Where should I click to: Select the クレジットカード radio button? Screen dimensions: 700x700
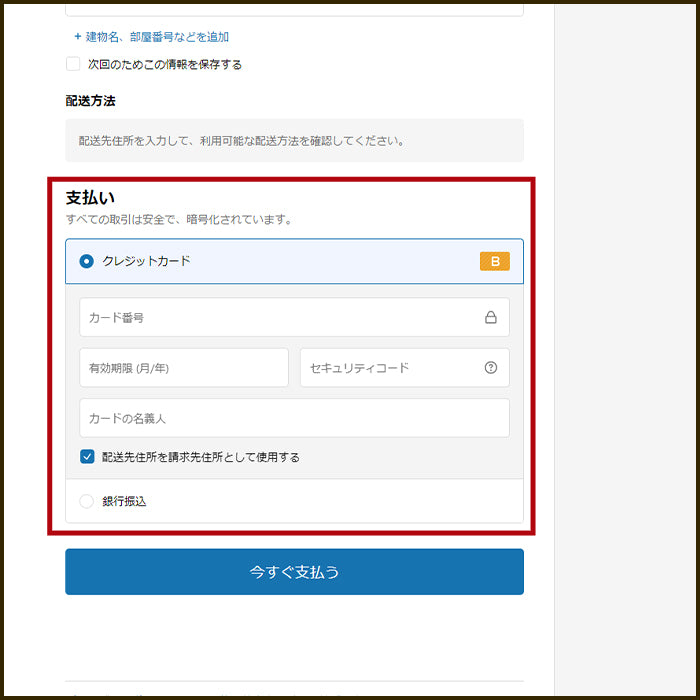[x=87, y=261]
